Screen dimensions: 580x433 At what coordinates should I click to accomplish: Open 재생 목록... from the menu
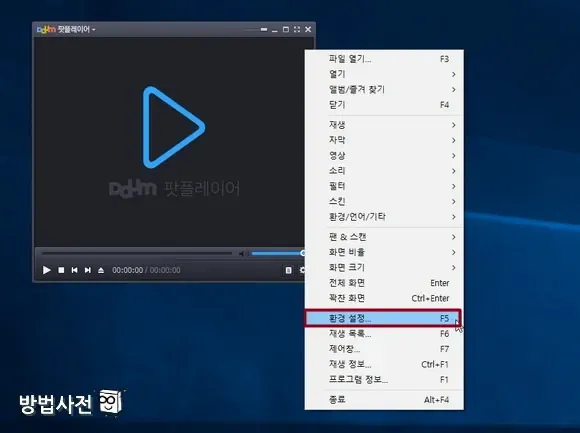[x=384, y=334]
